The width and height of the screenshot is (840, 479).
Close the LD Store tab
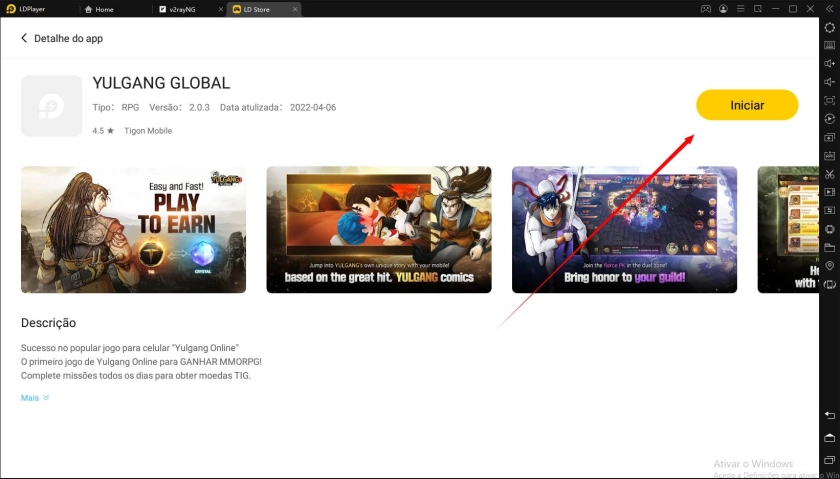pos(295,9)
